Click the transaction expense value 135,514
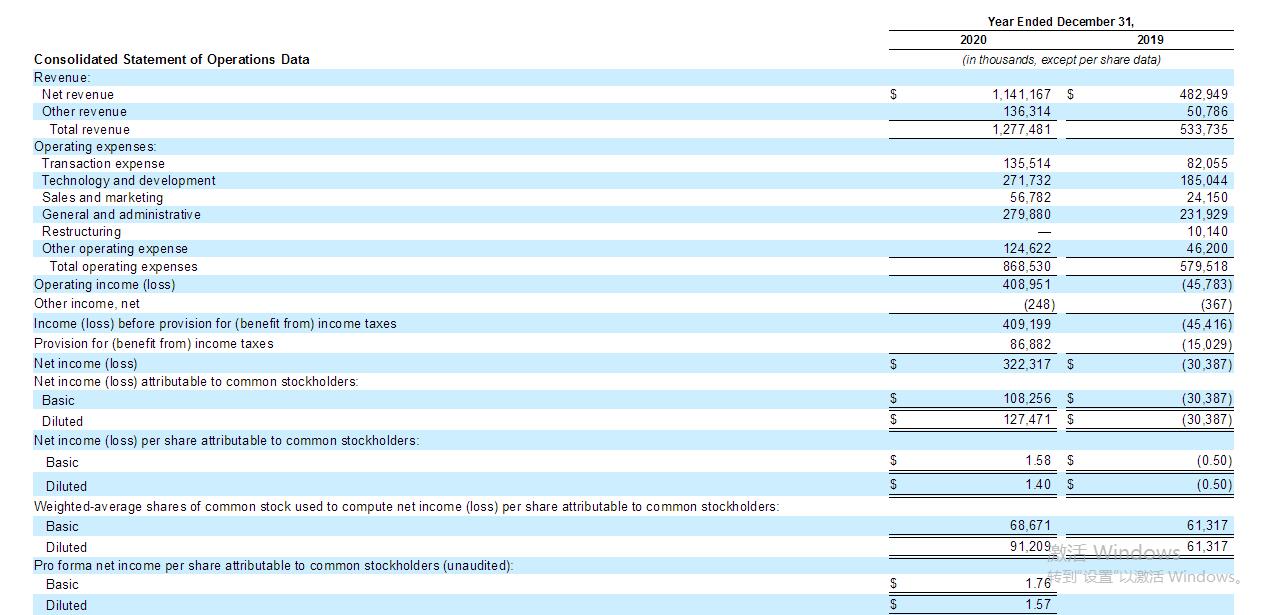The height and width of the screenshot is (615, 1269). [1027, 164]
